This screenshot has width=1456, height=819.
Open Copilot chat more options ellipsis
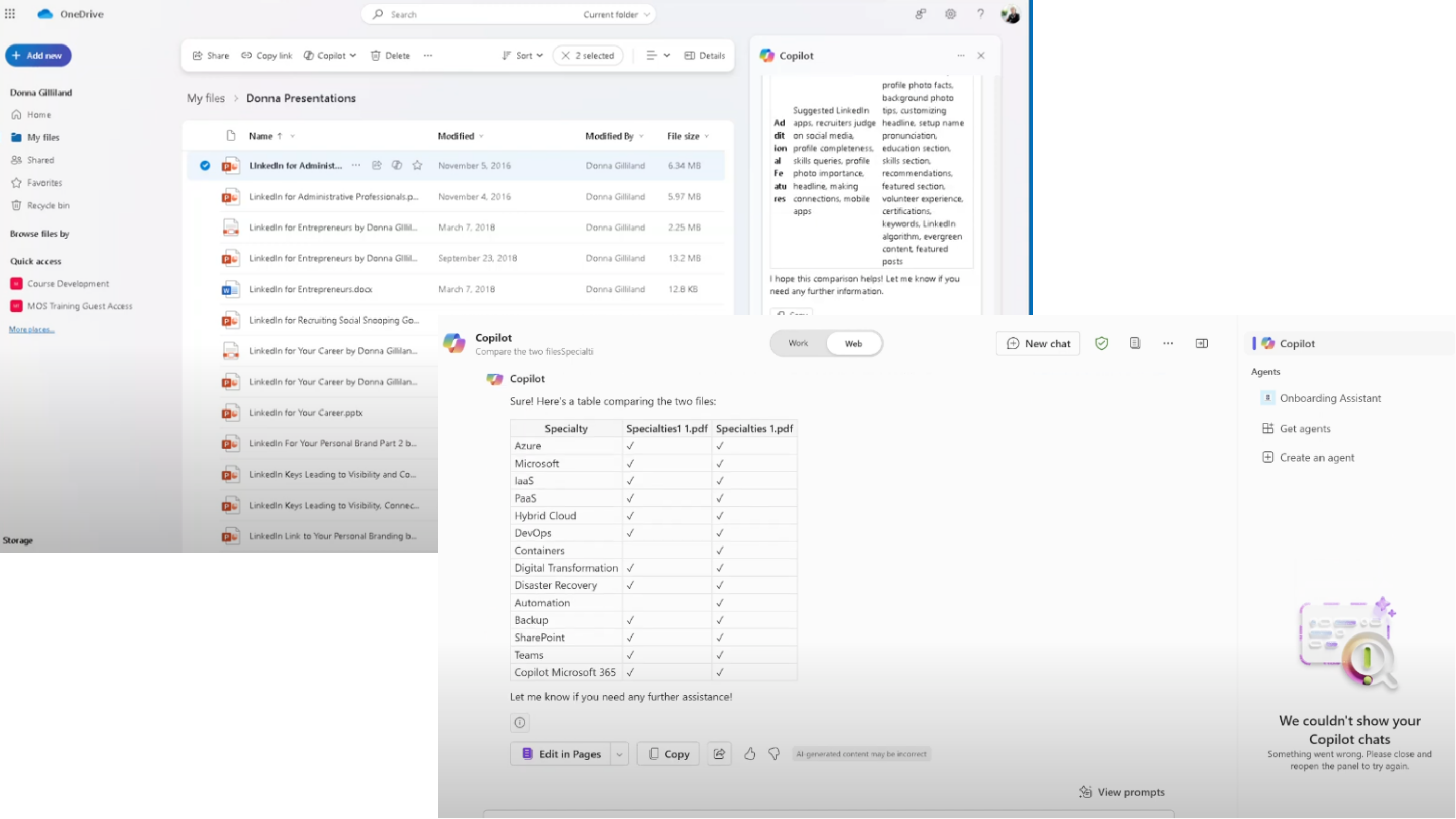pos(1168,343)
